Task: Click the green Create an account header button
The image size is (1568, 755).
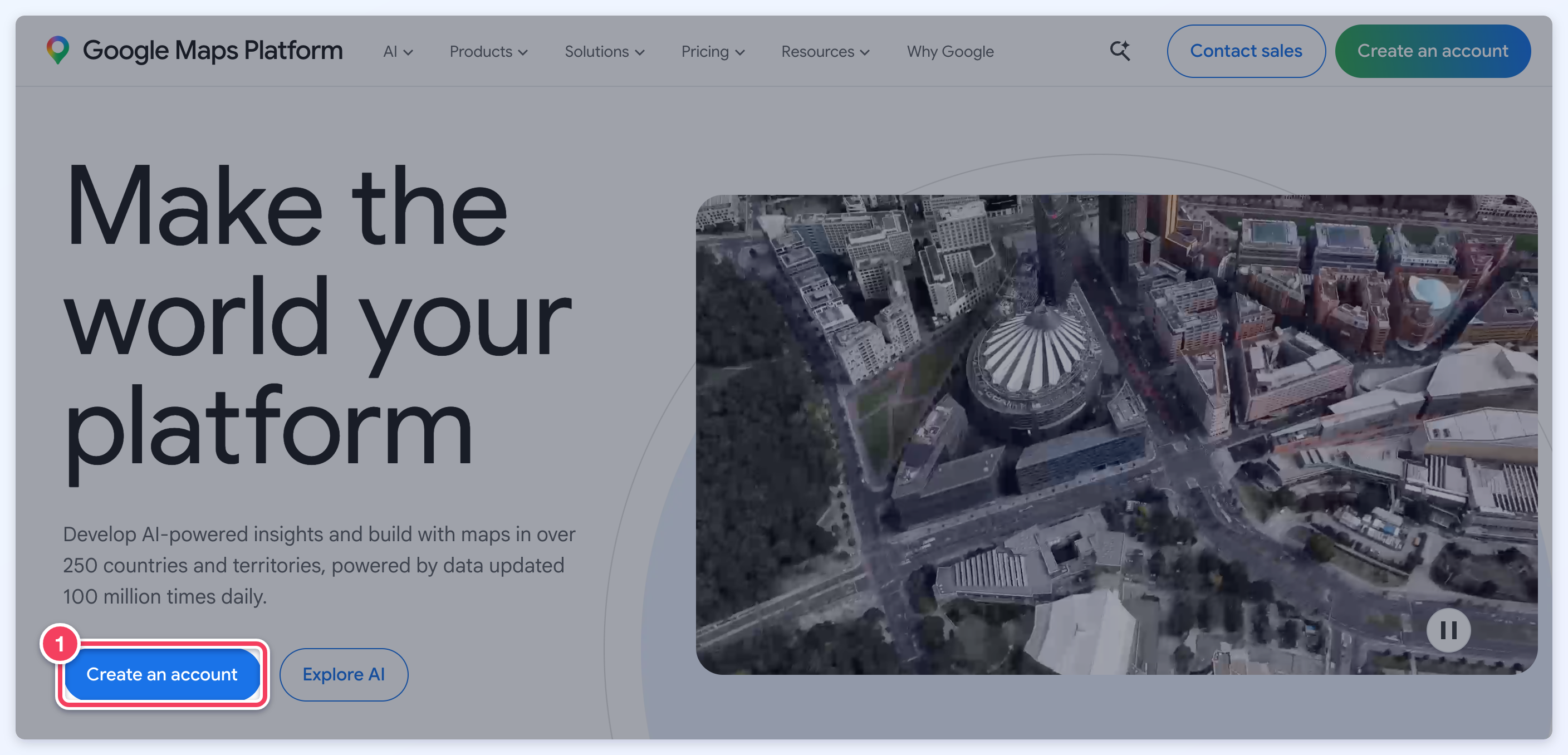Action: pos(1432,51)
